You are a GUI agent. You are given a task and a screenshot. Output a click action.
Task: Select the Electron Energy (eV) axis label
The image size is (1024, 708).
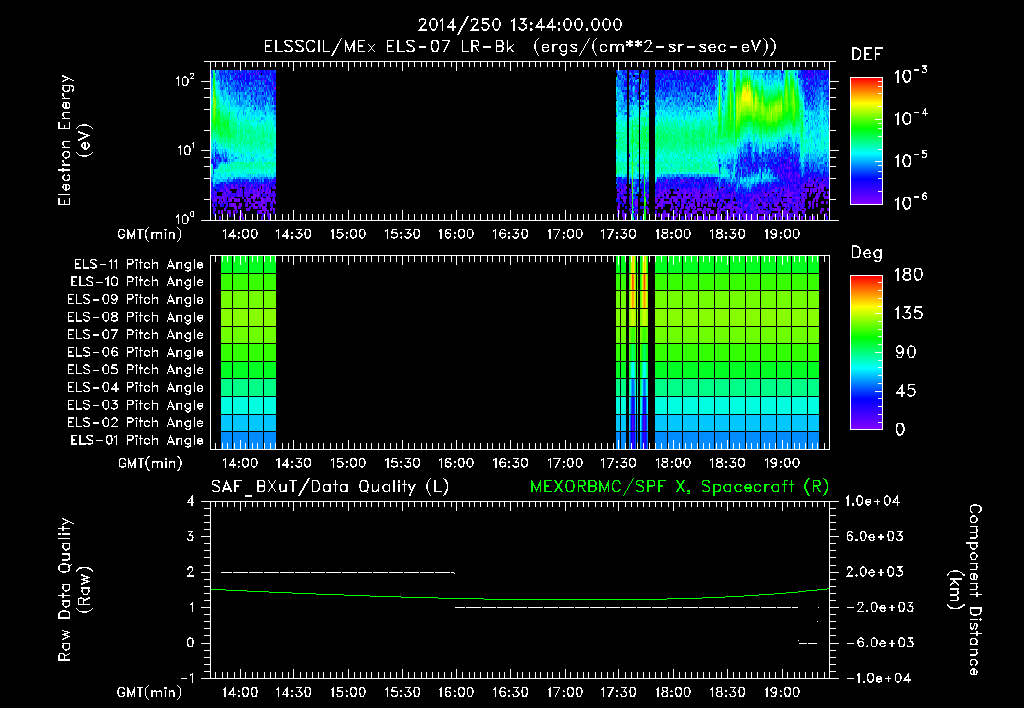click(74, 140)
